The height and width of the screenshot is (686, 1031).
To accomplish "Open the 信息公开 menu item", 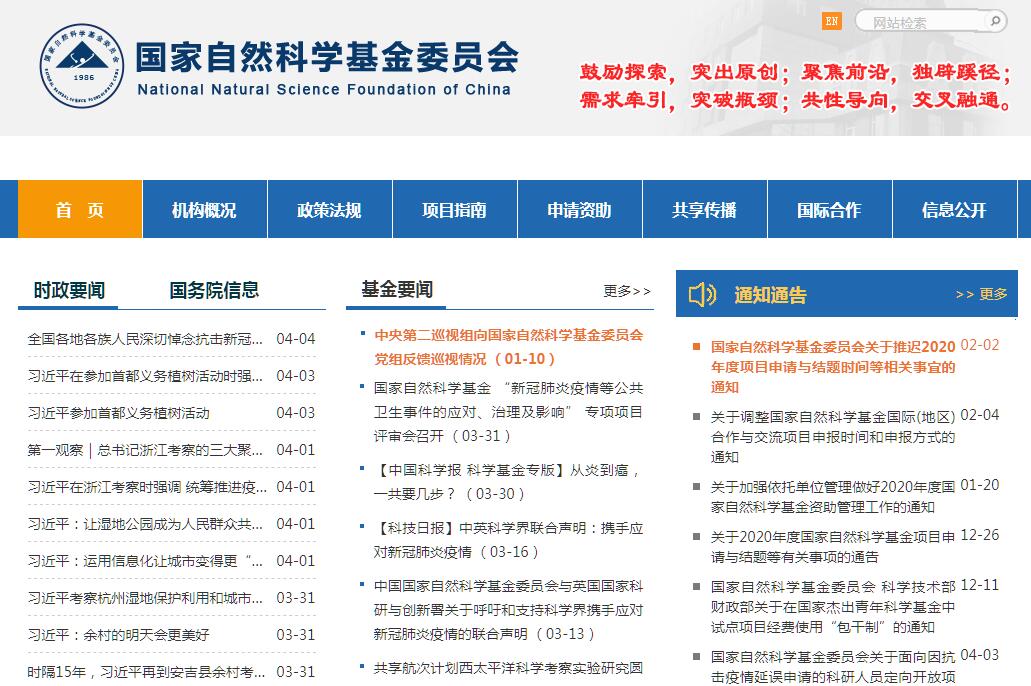I will pos(954,209).
